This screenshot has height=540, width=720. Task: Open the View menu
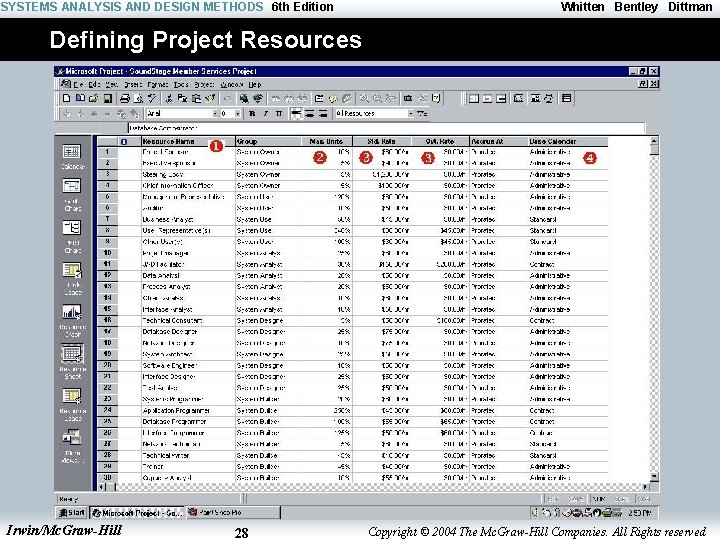[112, 84]
